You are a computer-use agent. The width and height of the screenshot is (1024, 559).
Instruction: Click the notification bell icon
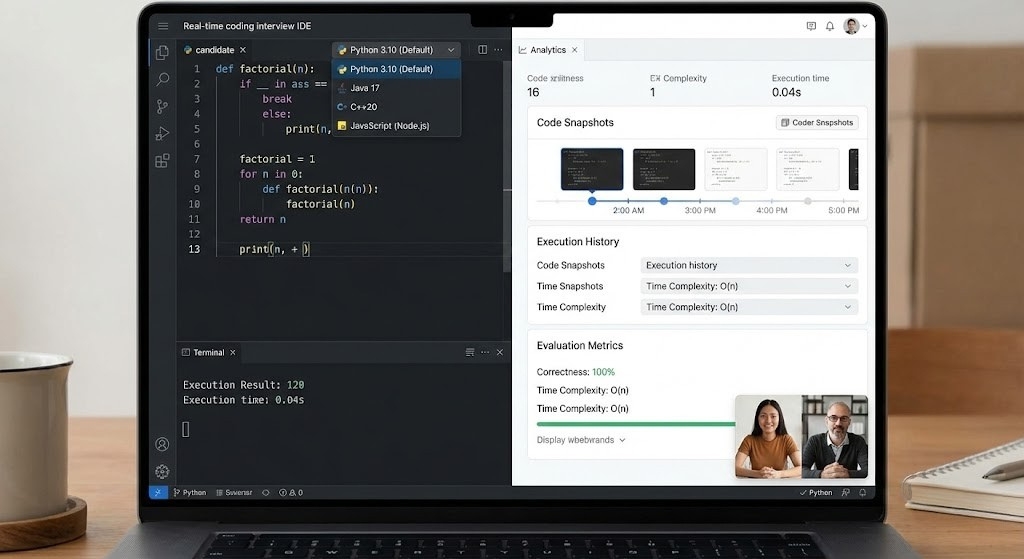pyautogui.click(x=829, y=26)
